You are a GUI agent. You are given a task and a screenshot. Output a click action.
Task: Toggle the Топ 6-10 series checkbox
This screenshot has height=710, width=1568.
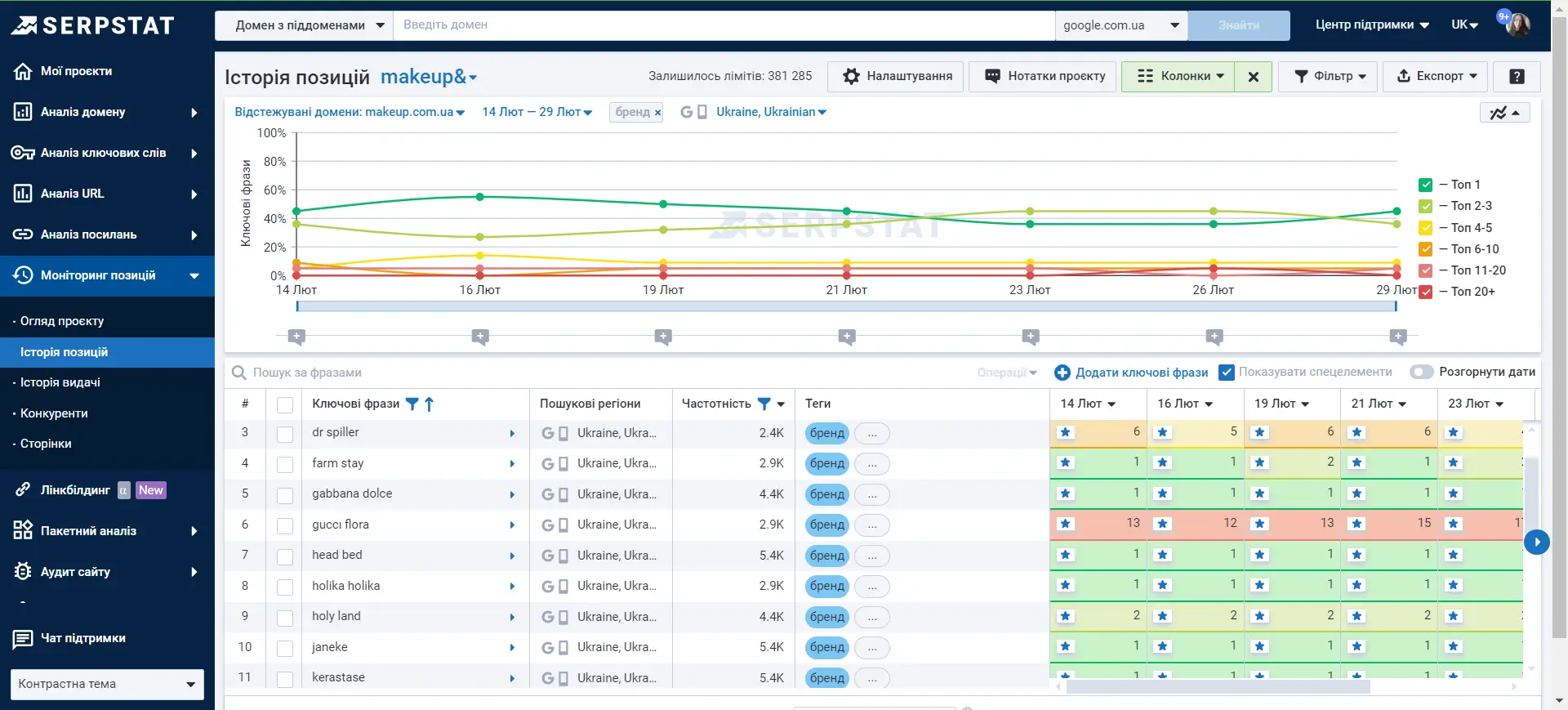pyautogui.click(x=1426, y=249)
